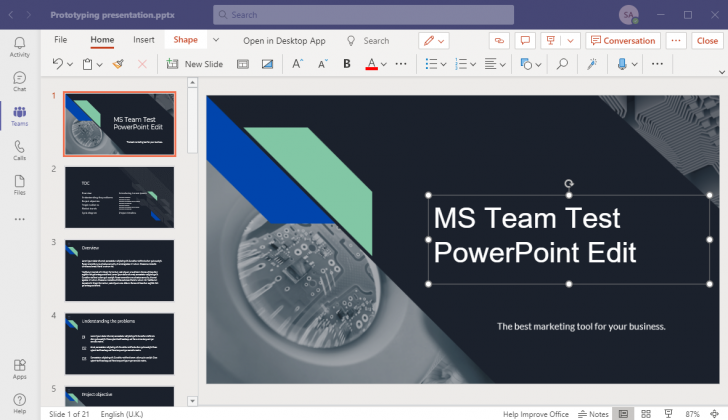Open Help in the Teams sidebar

[x=20, y=403]
